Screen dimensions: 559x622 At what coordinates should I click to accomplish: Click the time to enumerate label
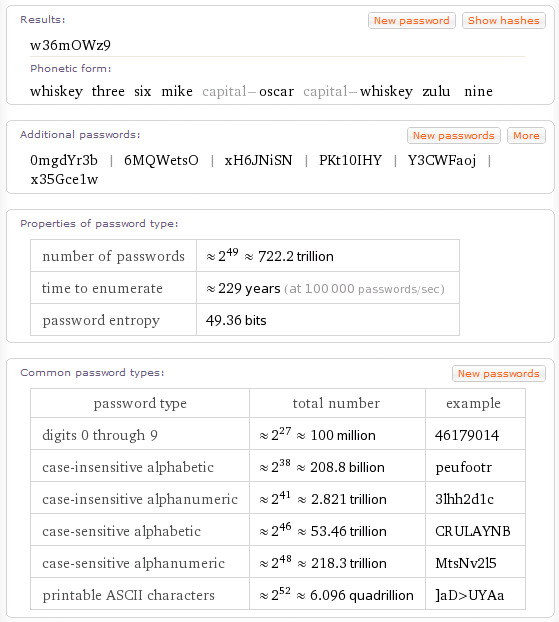102,288
